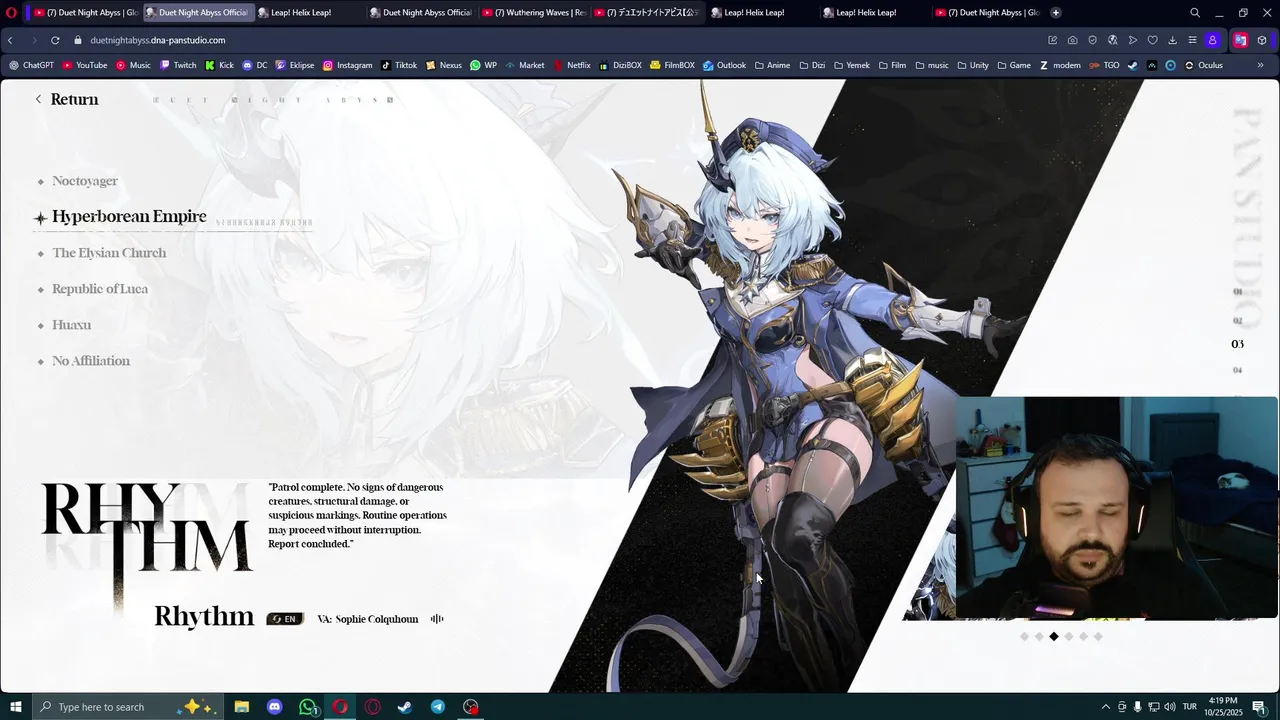Expand the Dizi bookmarks folder
Image resolution: width=1280 pixels, height=720 pixels.
tap(811, 65)
